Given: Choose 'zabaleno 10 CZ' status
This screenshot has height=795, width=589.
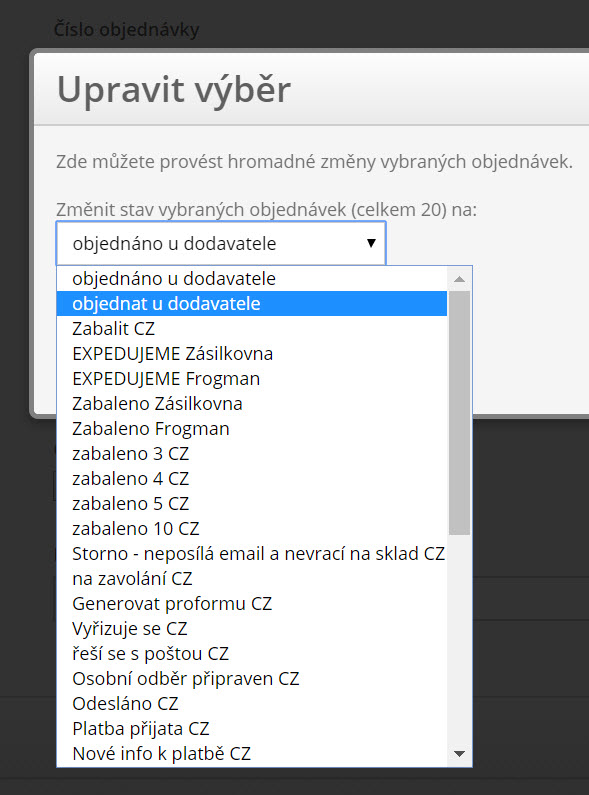Looking at the screenshot, I should [x=252, y=529].
